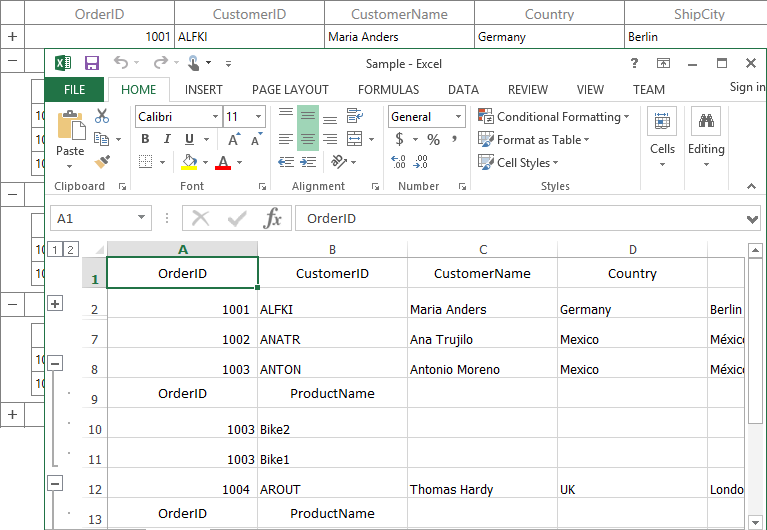
Task: Align text right
Action: click(x=330, y=139)
